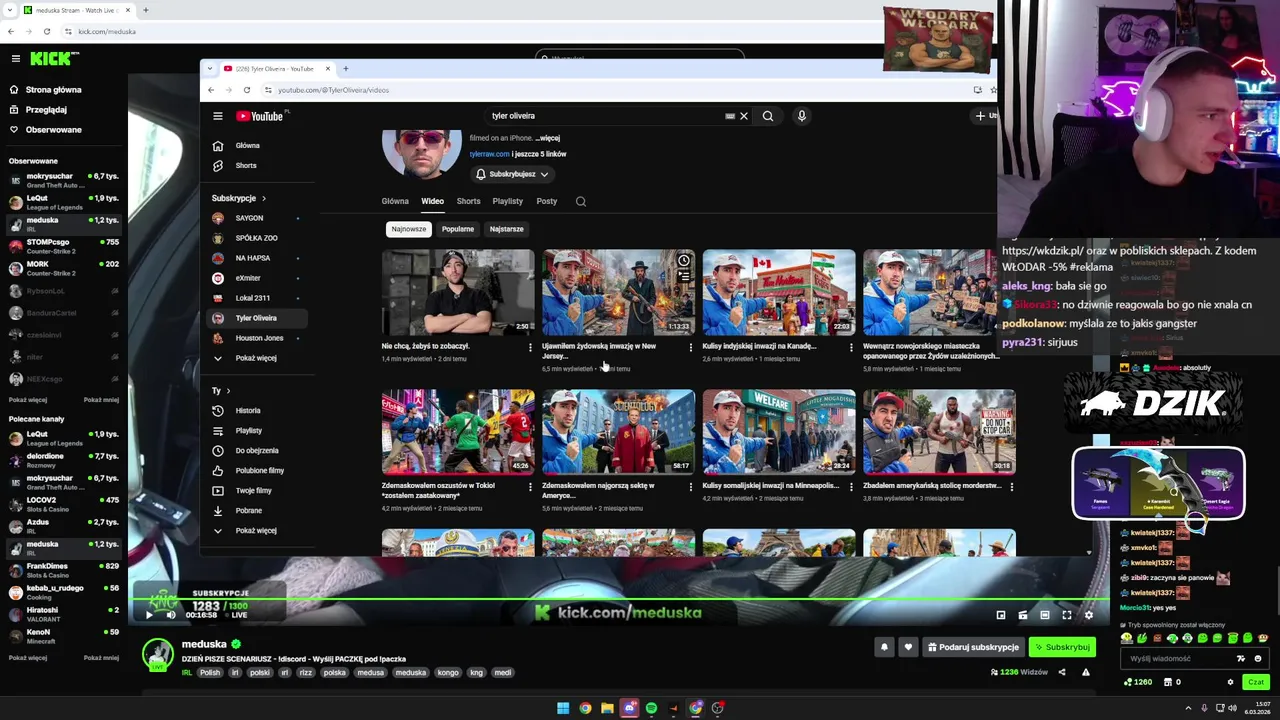Open the on-screen keyboard in search
Image resolution: width=1280 pixels, height=720 pixels.
click(730, 116)
